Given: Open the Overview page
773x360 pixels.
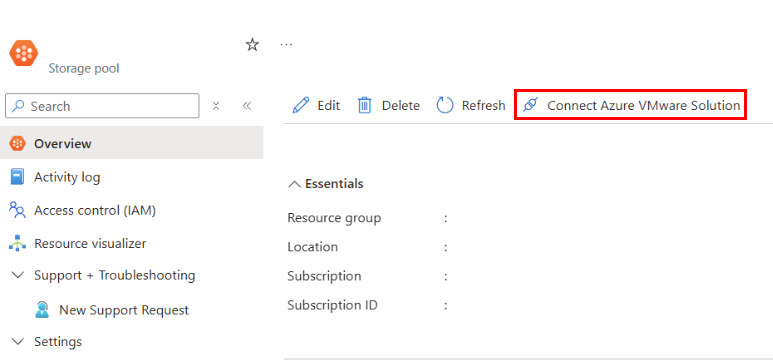Looking at the screenshot, I should 132,144.
